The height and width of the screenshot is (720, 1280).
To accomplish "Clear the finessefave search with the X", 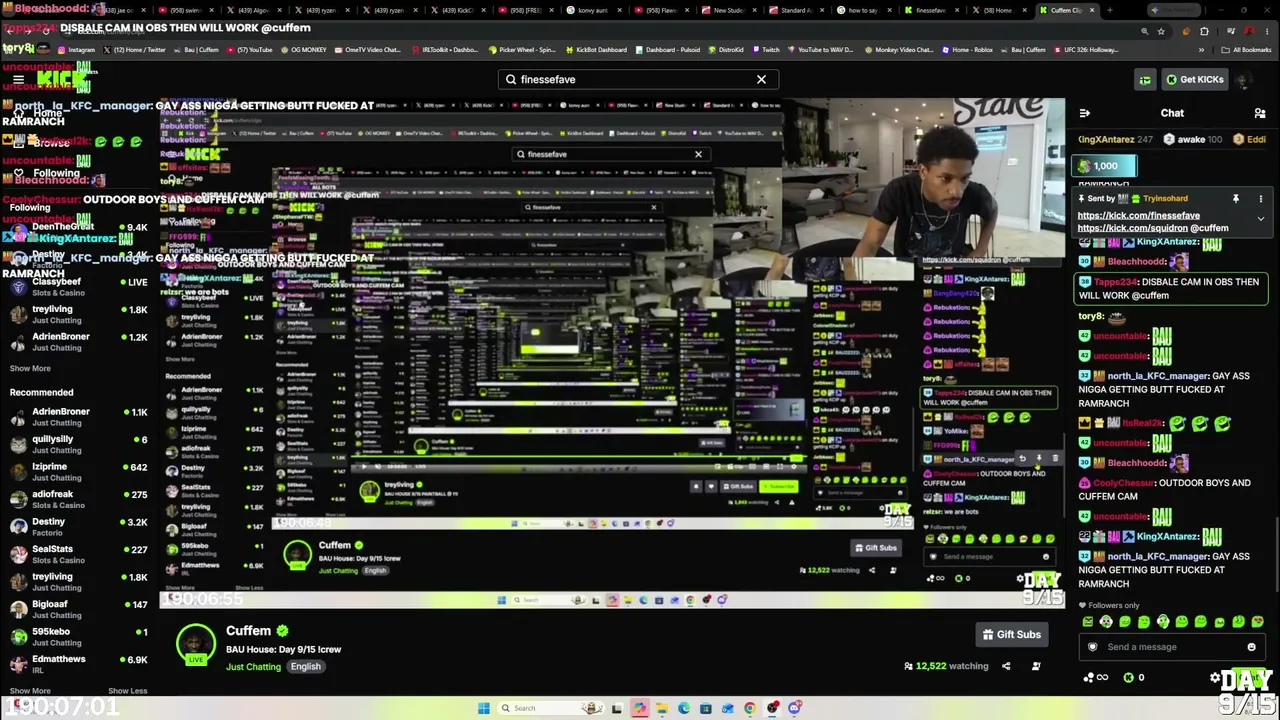I will pos(761,79).
